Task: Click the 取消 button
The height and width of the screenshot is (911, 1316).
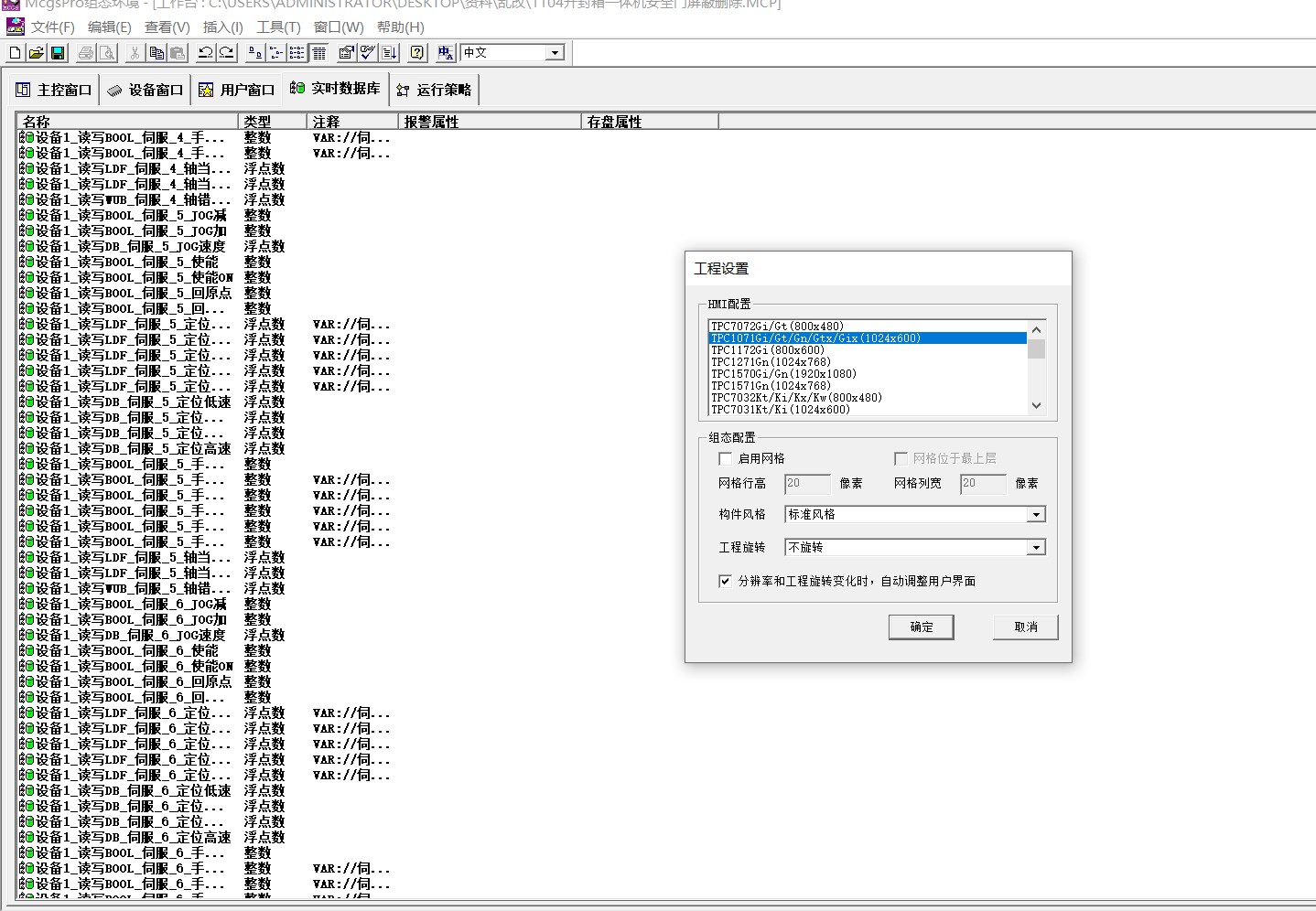Action: click(x=1025, y=627)
